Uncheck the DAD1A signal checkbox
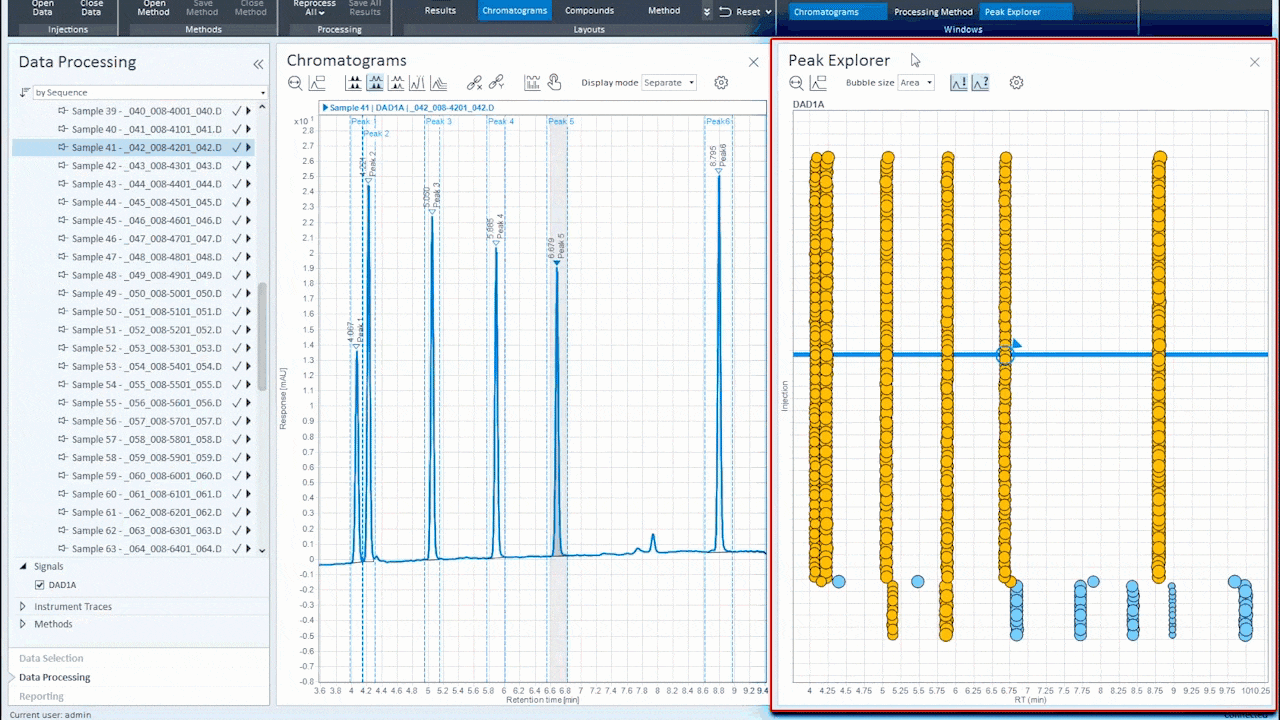Viewport: 1280px width, 720px height. (x=40, y=585)
